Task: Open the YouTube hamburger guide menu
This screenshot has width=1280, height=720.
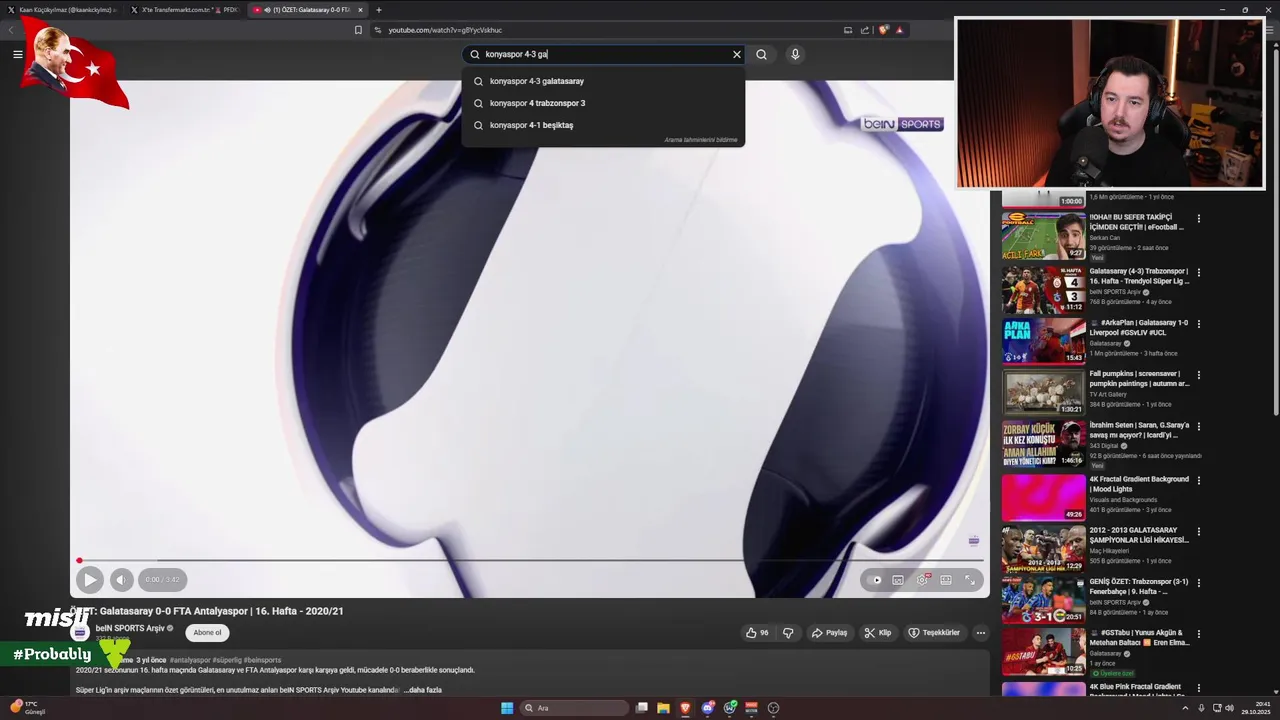Action: [17, 54]
